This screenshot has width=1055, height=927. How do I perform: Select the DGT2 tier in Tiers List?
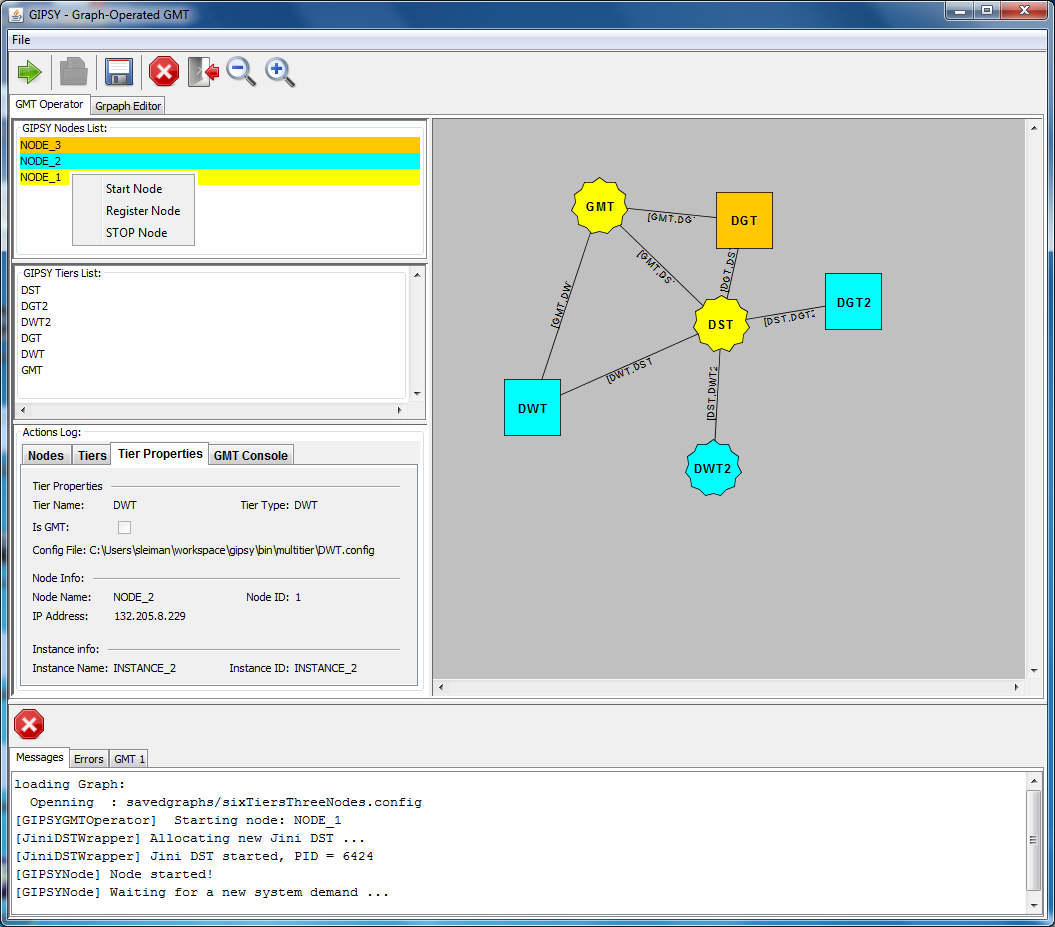point(35,306)
